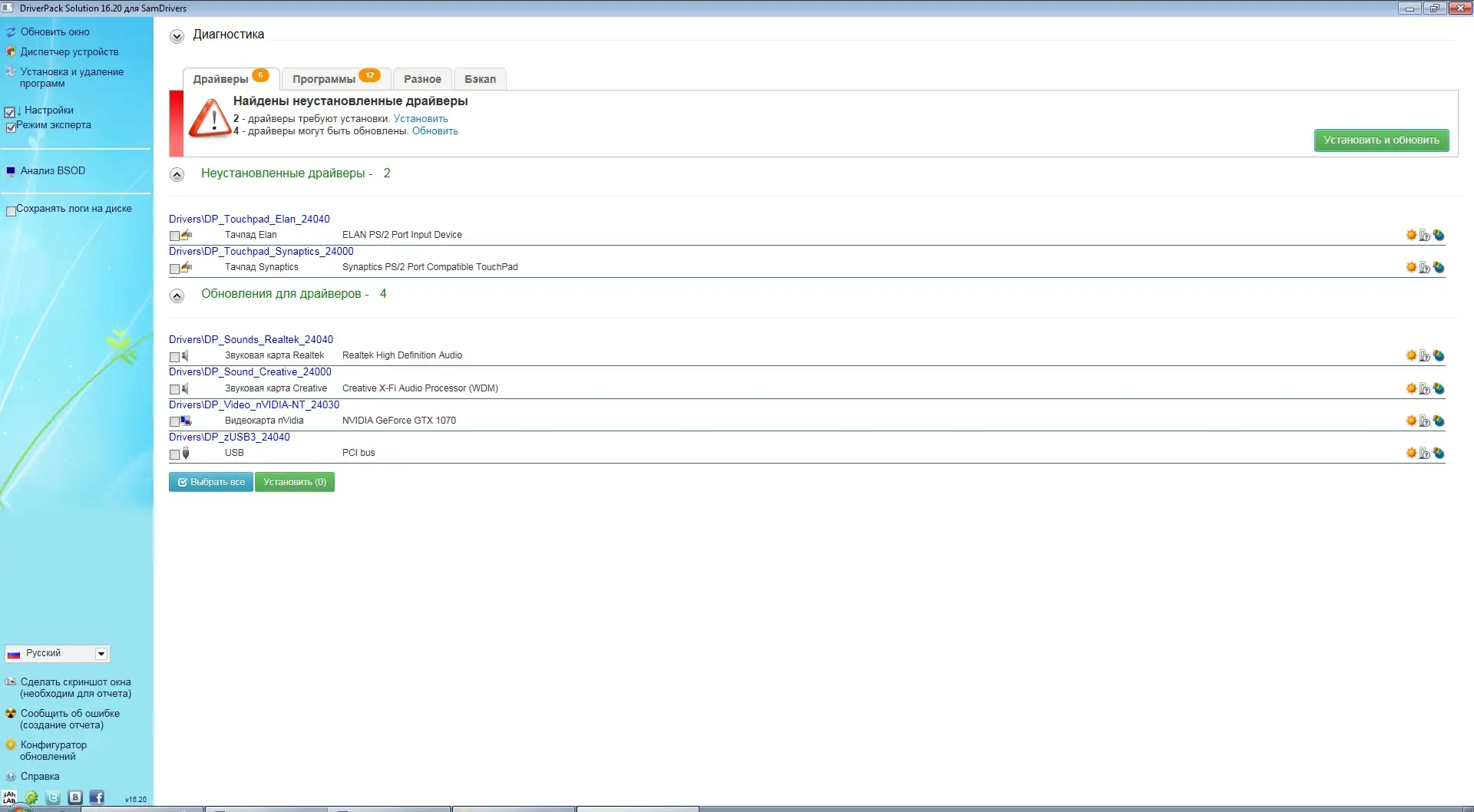
Task: Click the speaker icon in the Realtek row
Action: pyautogui.click(x=185, y=355)
